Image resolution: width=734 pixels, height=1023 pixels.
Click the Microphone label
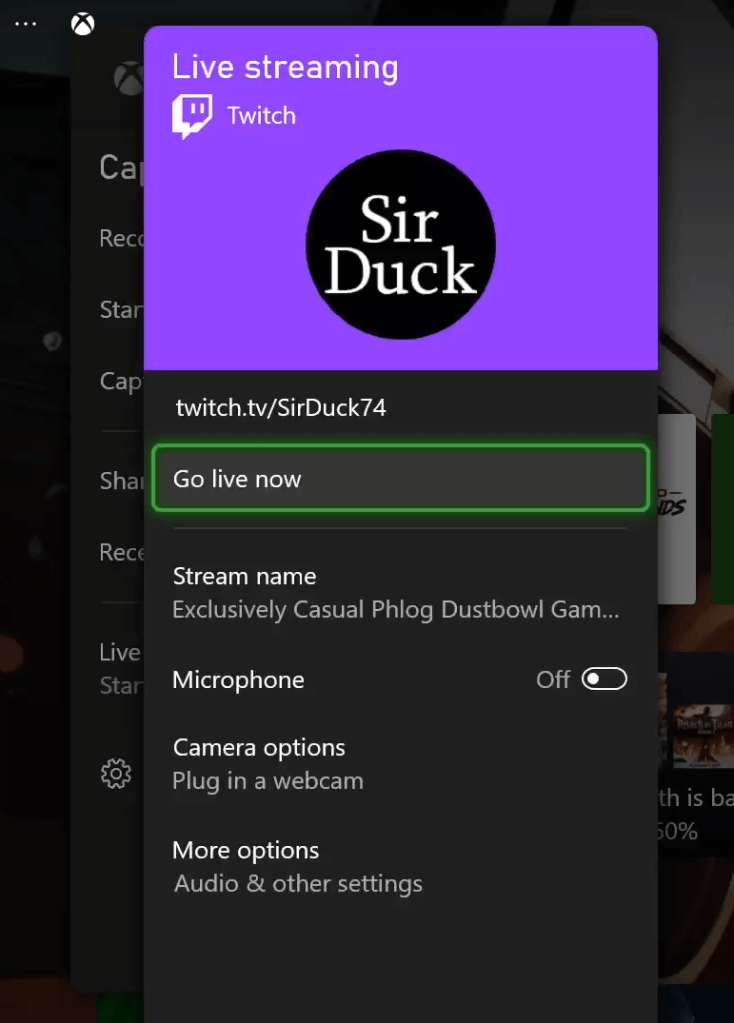coord(238,680)
